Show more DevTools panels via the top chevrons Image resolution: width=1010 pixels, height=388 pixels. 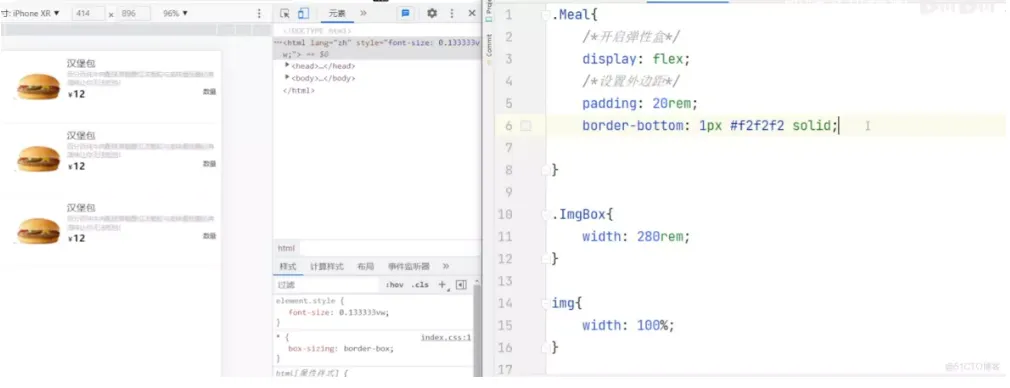[363, 13]
